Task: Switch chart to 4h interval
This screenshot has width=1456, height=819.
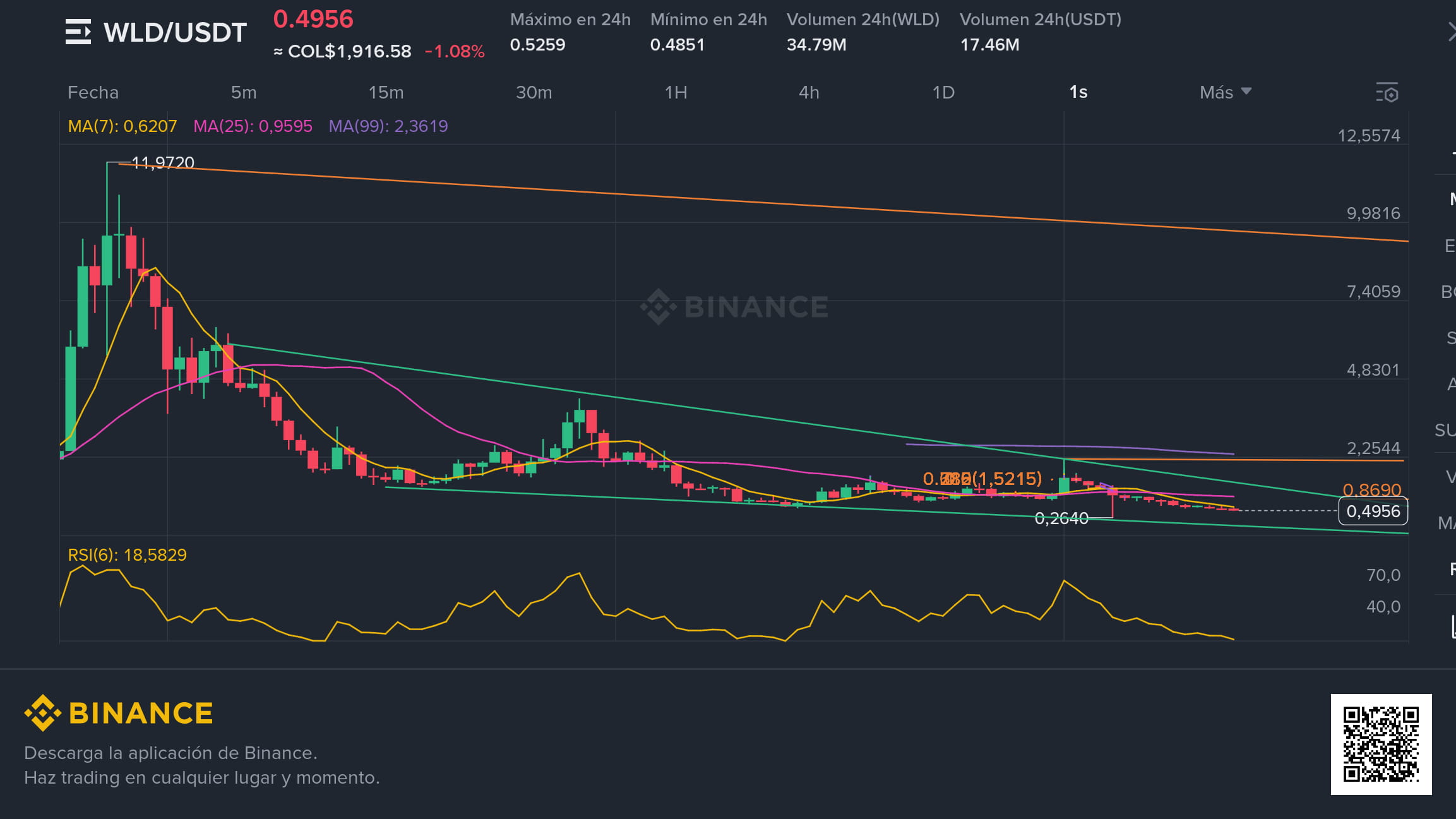Action: 809,92
